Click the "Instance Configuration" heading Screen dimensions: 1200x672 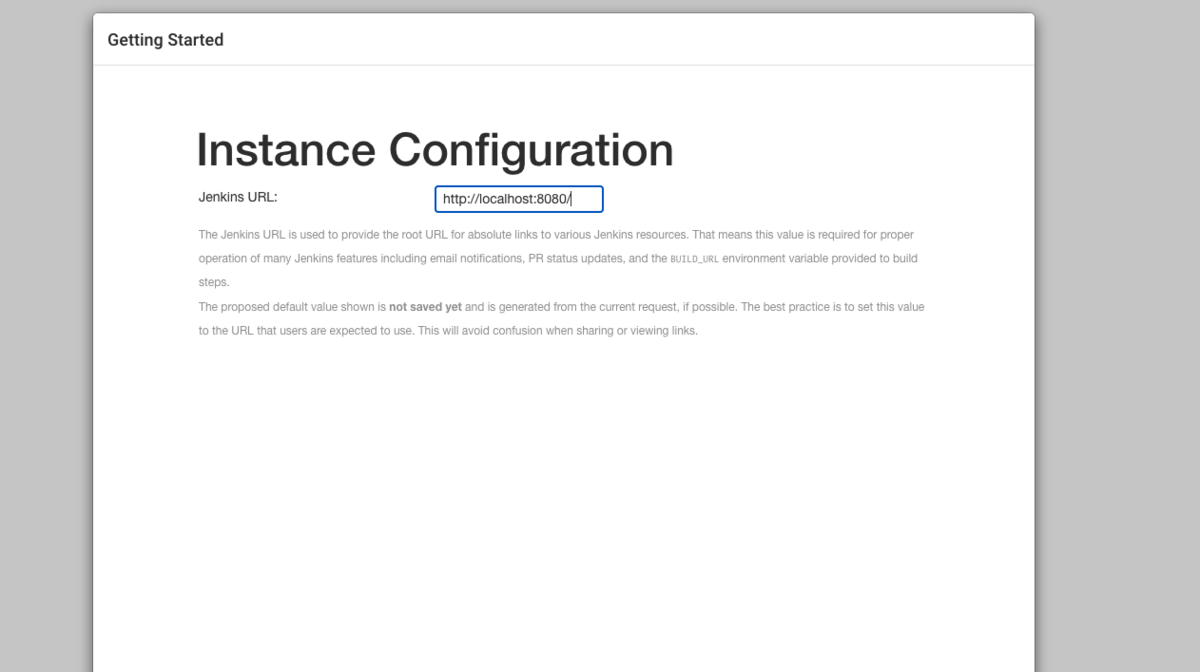pos(435,150)
